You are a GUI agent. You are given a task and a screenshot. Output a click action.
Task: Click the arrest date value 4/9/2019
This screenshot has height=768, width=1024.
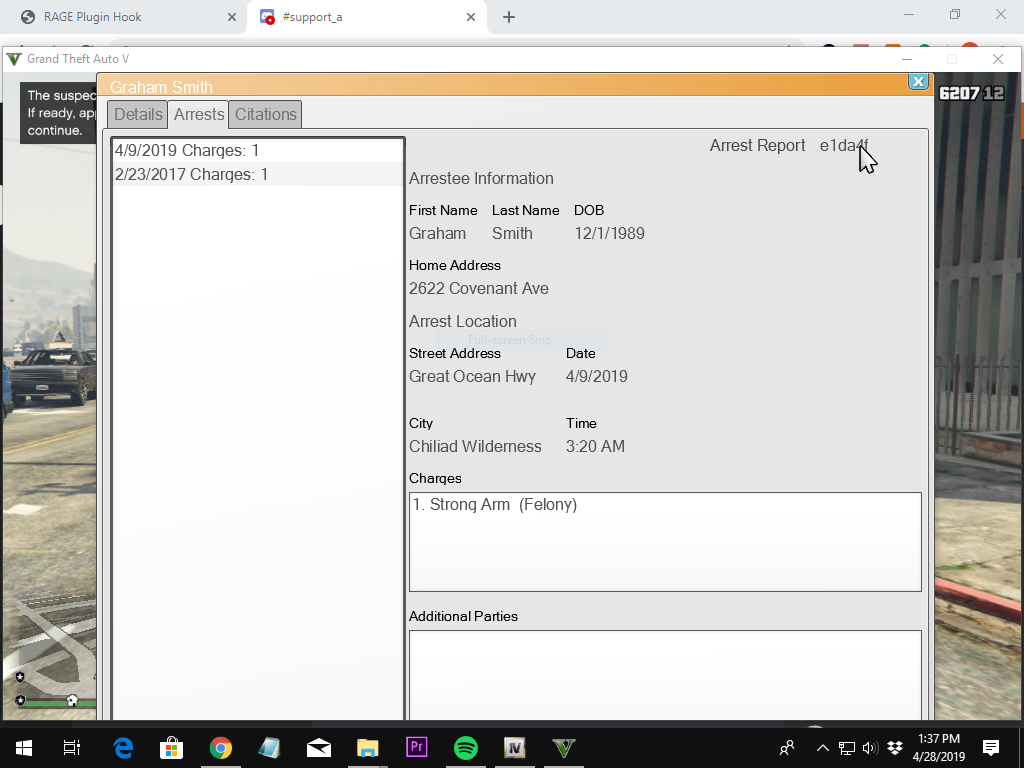[597, 377]
